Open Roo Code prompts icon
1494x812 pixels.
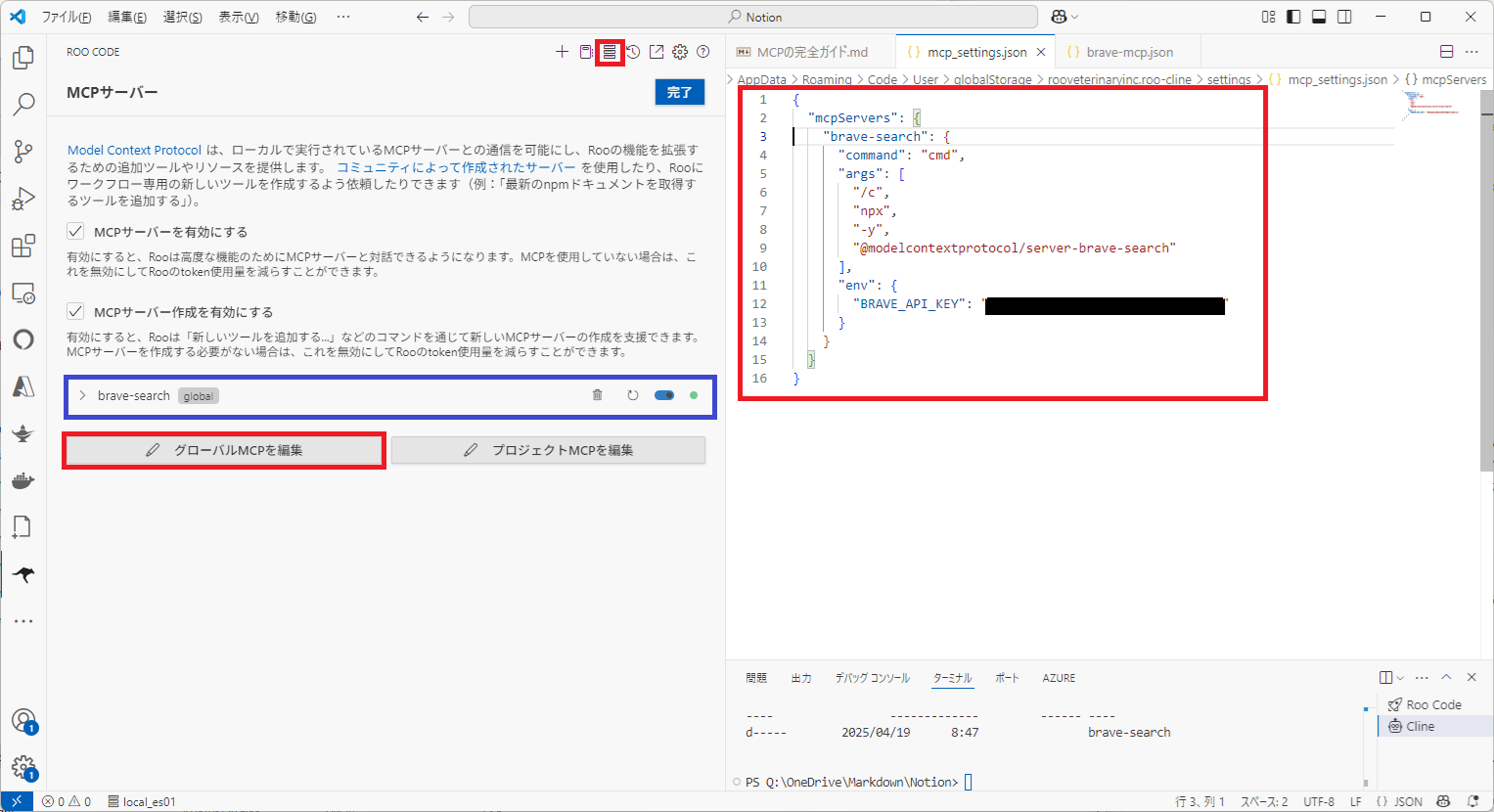[x=586, y=52]
